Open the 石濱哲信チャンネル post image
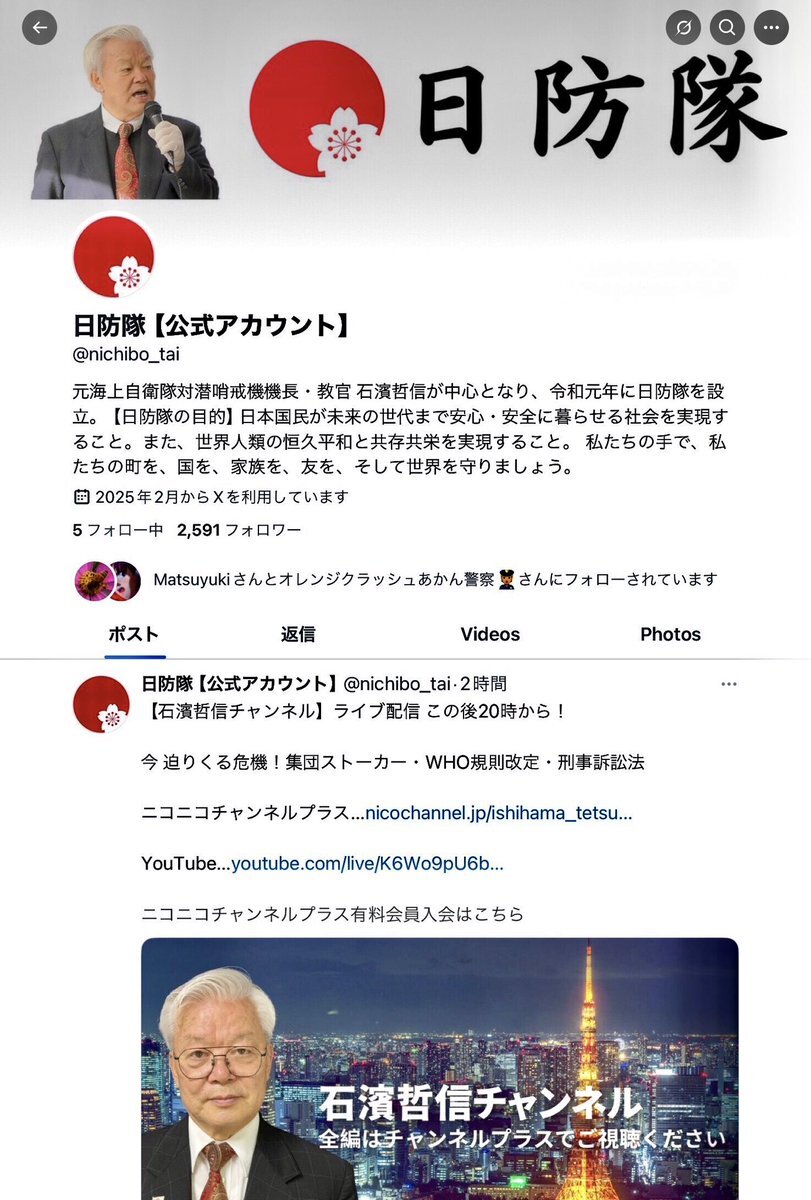 [x=440, y=1068]
